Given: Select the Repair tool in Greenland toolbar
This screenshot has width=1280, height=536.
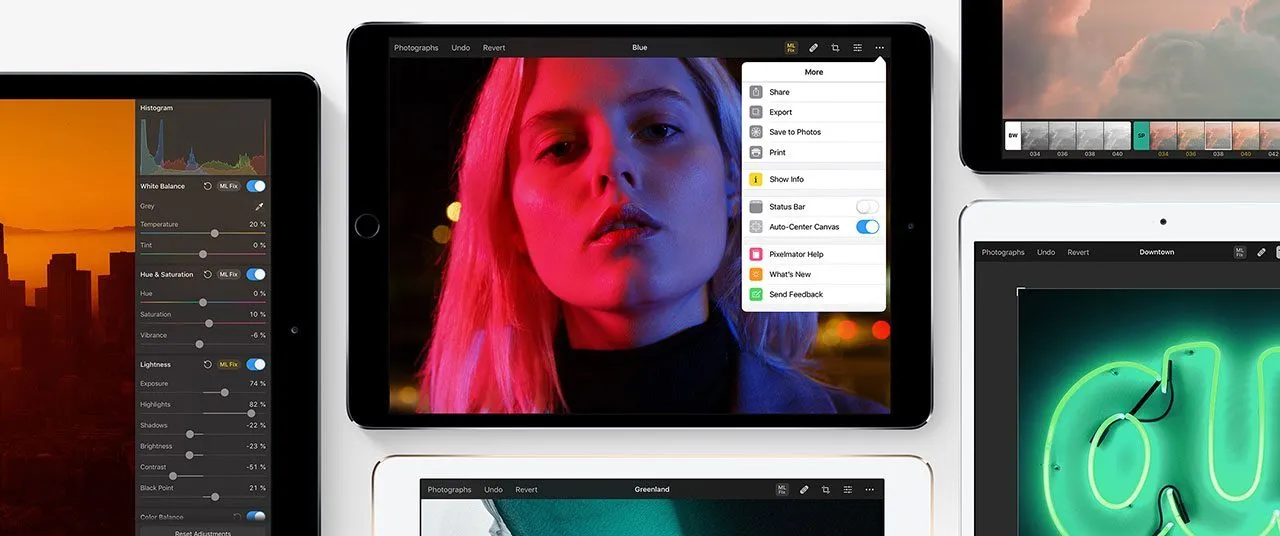Looking at the screenshot, I should 804,489.
